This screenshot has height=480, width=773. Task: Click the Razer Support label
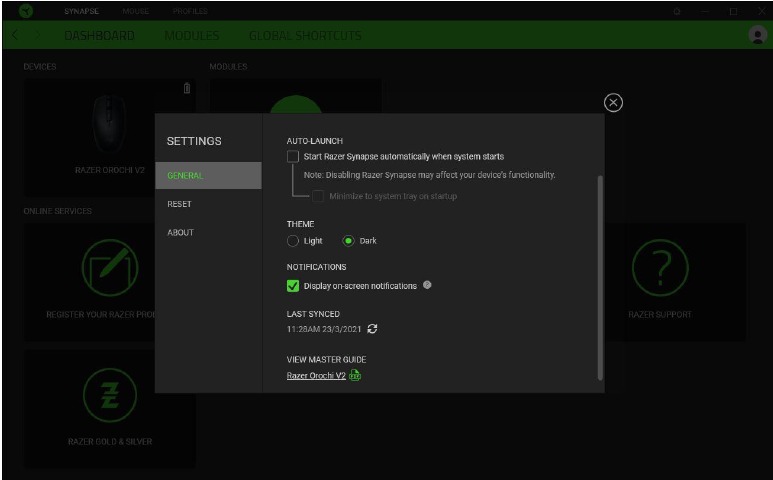click(x=660, y=314)
